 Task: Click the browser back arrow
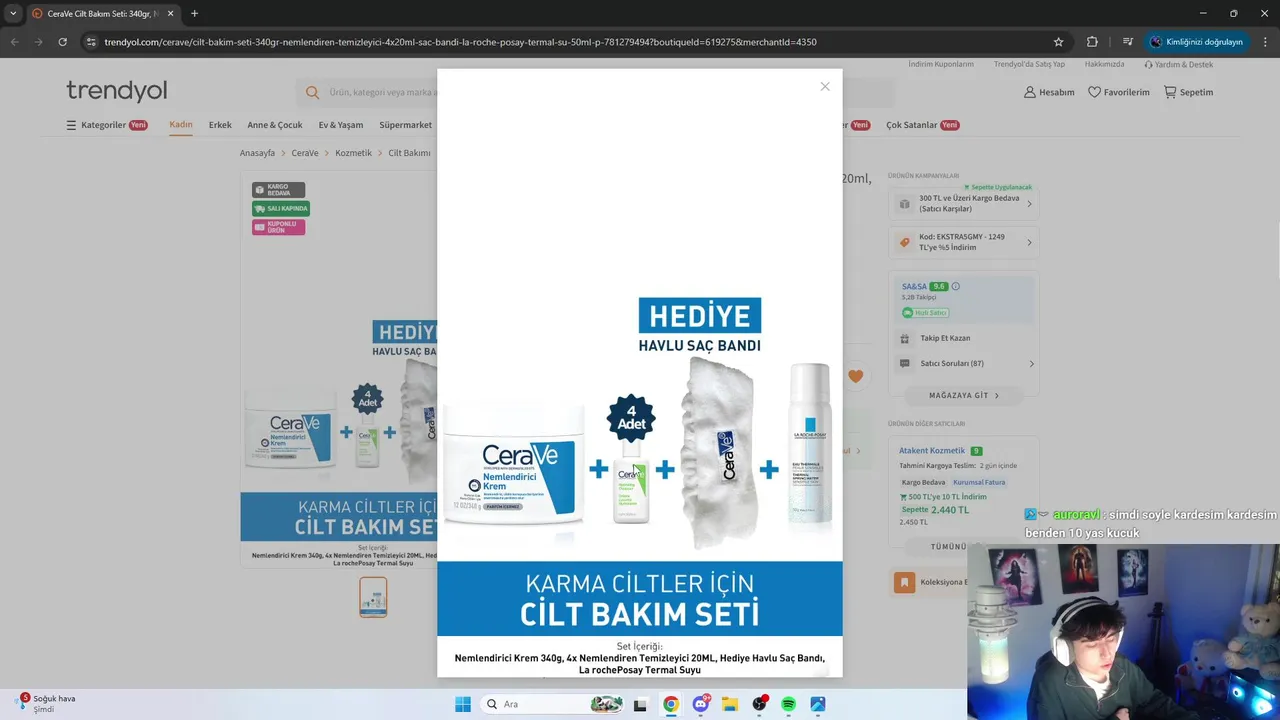[14, 42]
